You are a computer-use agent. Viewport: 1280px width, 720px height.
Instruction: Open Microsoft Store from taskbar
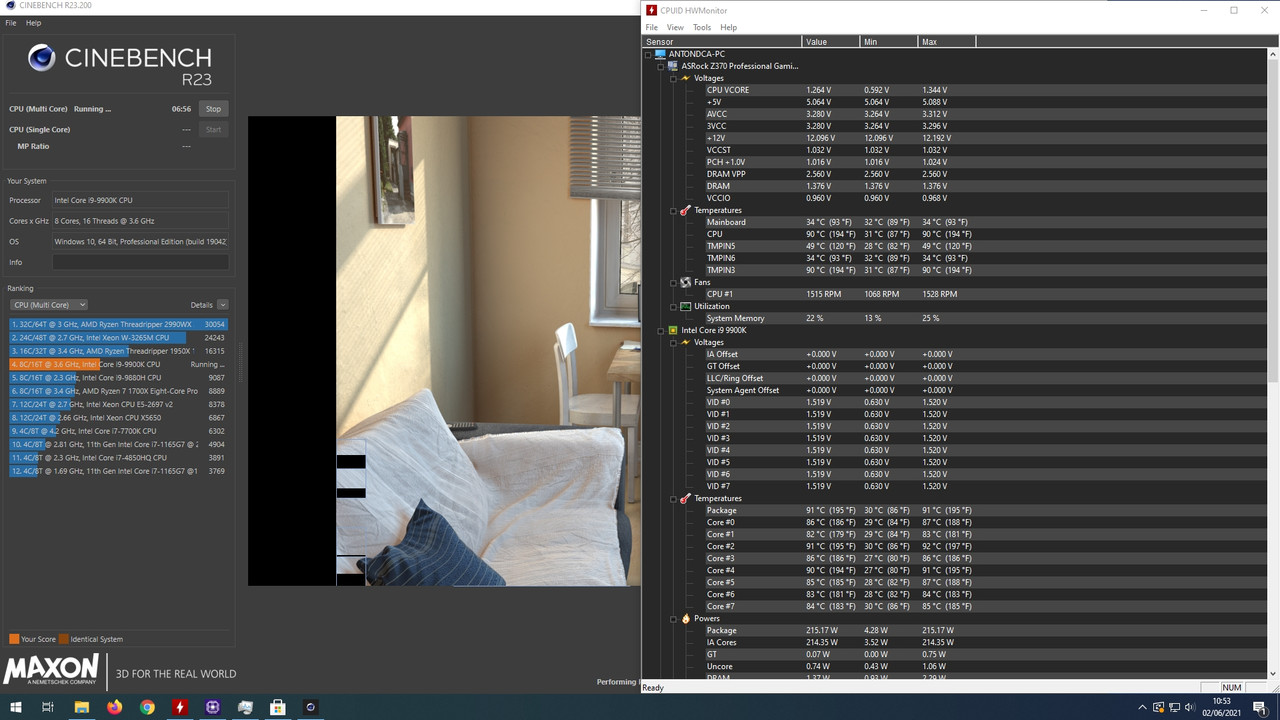pos(277,707)
